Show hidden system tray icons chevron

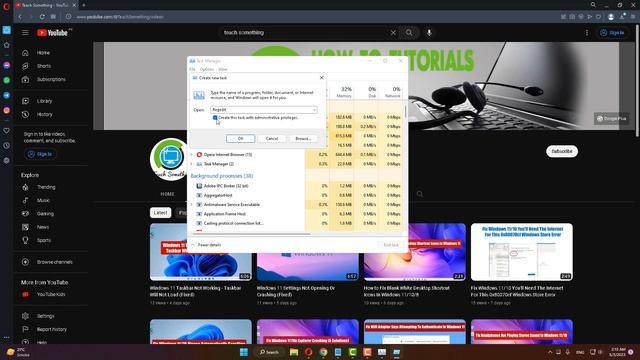point(550,352)
